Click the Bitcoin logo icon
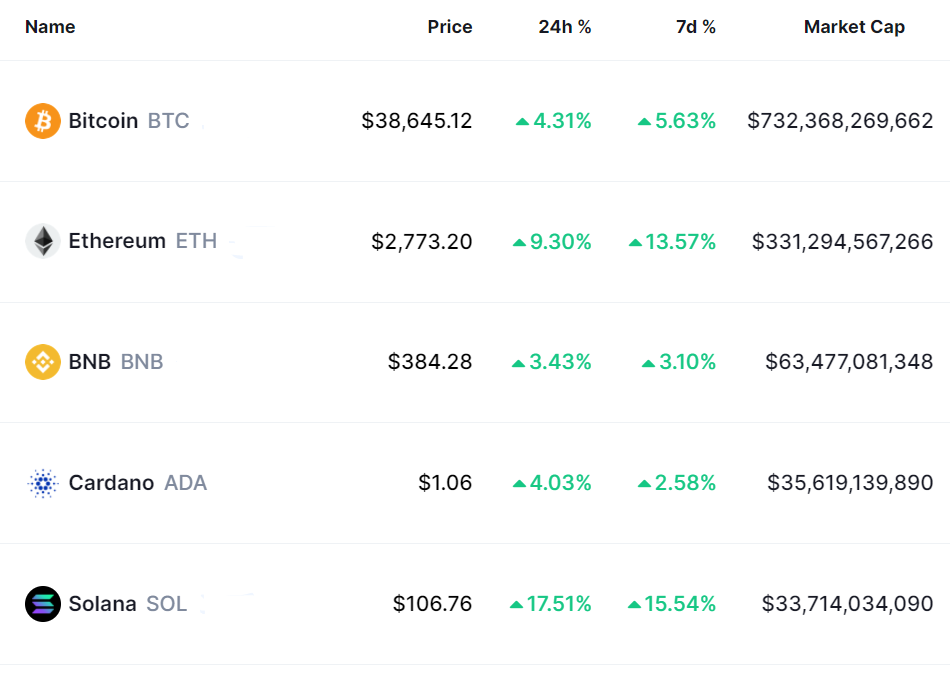The width and height of the screenshot is (950, 678). click(x=42, y=121)
